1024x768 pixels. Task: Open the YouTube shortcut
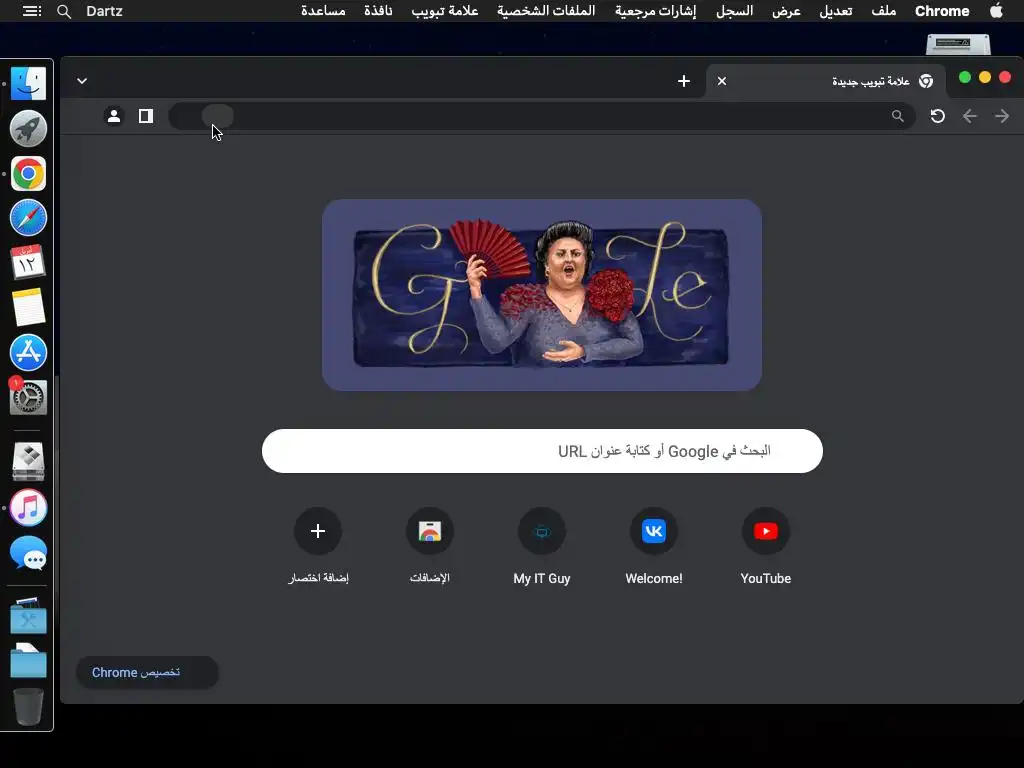(765, 547)
